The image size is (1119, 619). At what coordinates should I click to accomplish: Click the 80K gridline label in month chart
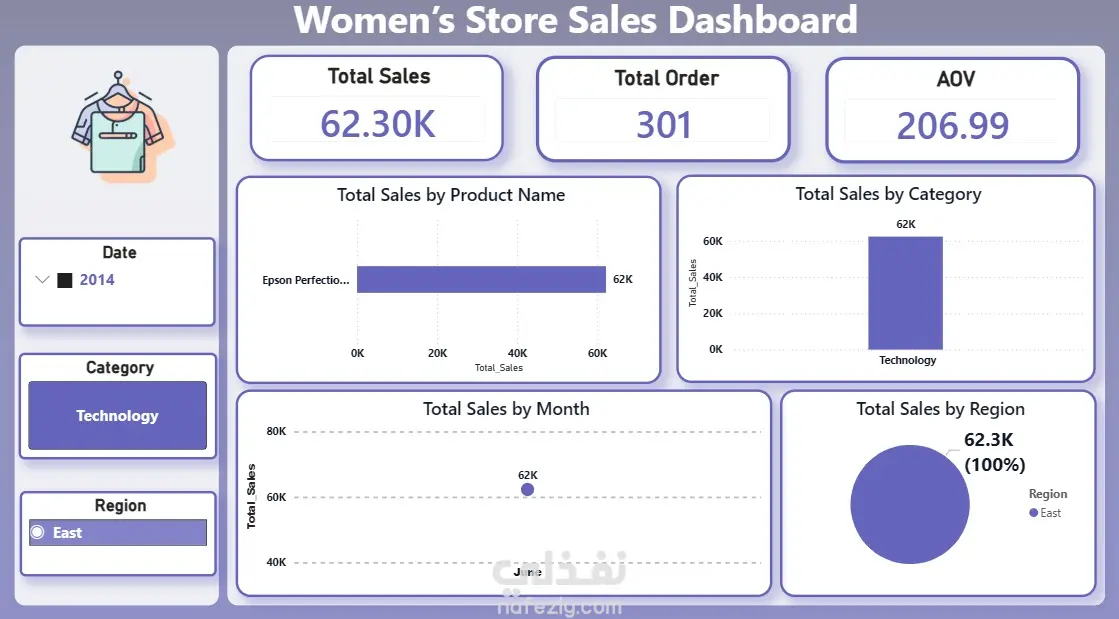[x=276, y=431]
